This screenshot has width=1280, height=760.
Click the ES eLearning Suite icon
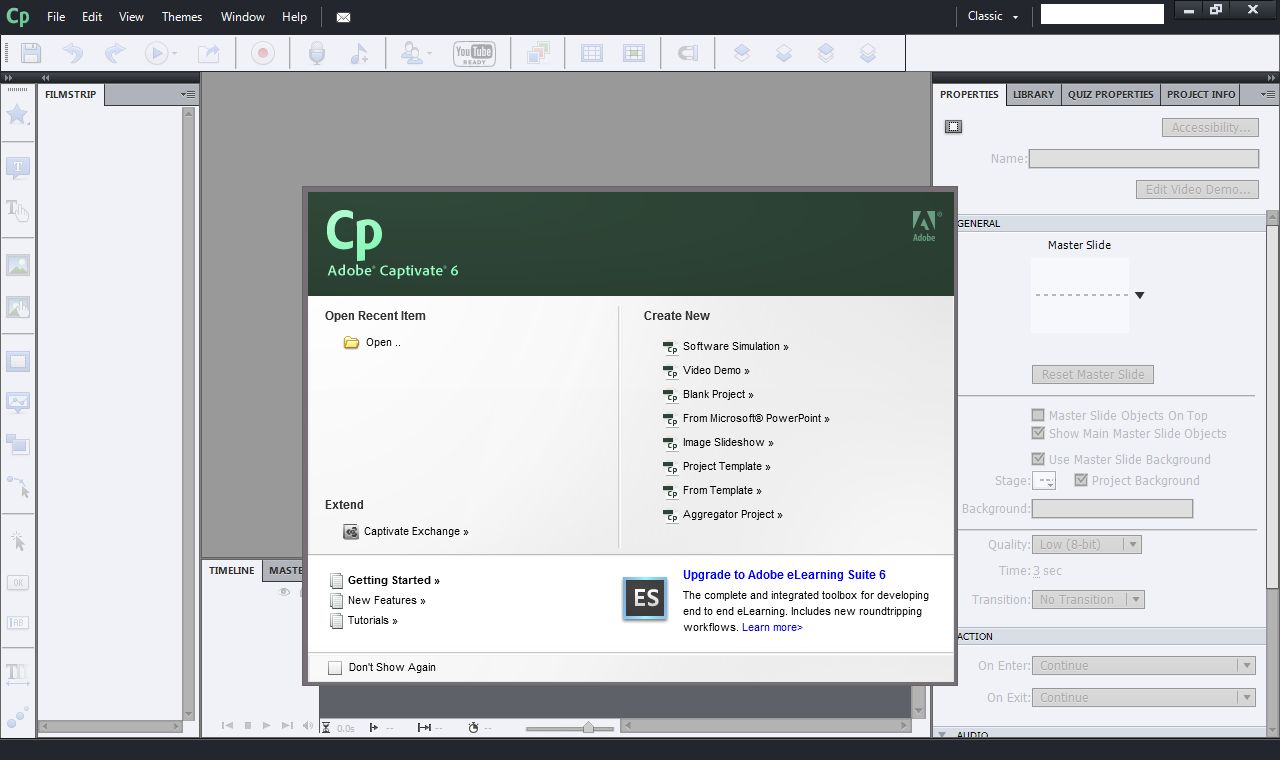point(645,598)
